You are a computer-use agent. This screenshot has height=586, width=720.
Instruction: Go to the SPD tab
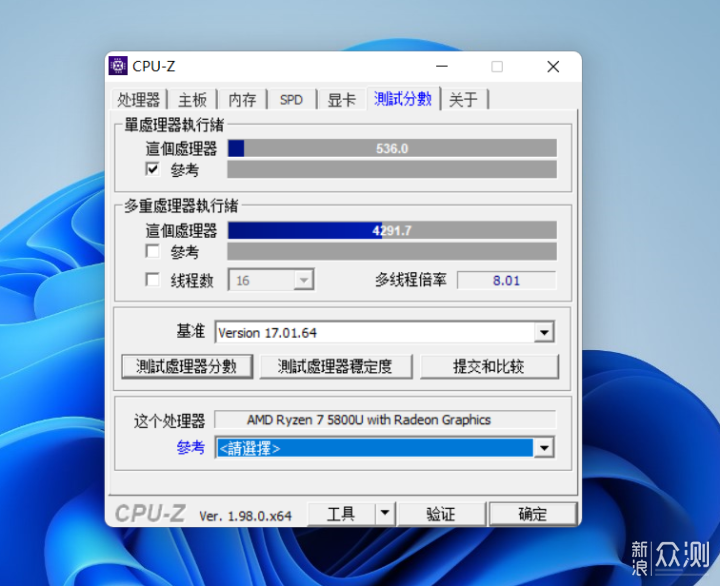pyautogui.click(x=292, y=100)
